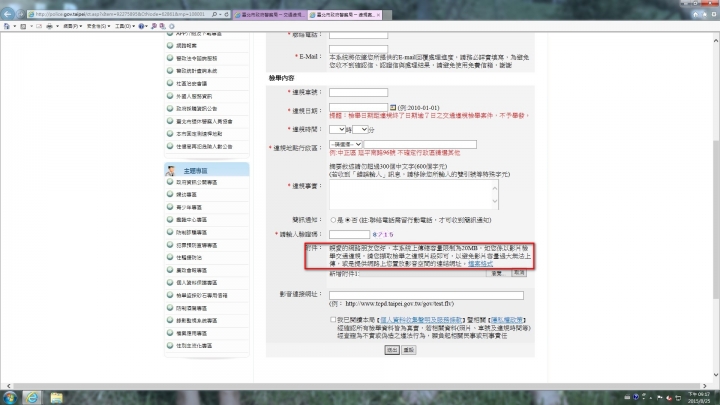Click the Print icon in the command bar
Image resolution: width=720 pixels, height=405 pixels.
click(x=49, y=26)
